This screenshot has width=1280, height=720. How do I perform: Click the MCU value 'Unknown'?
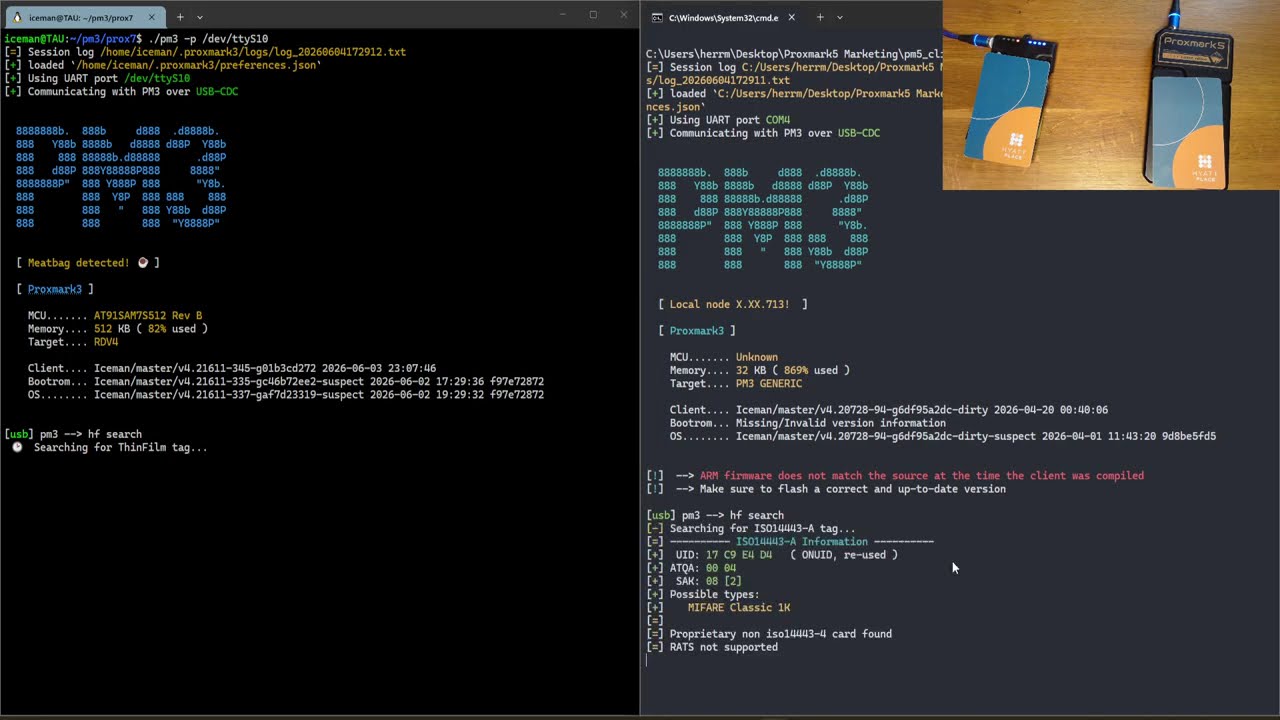tap(757, 357)
